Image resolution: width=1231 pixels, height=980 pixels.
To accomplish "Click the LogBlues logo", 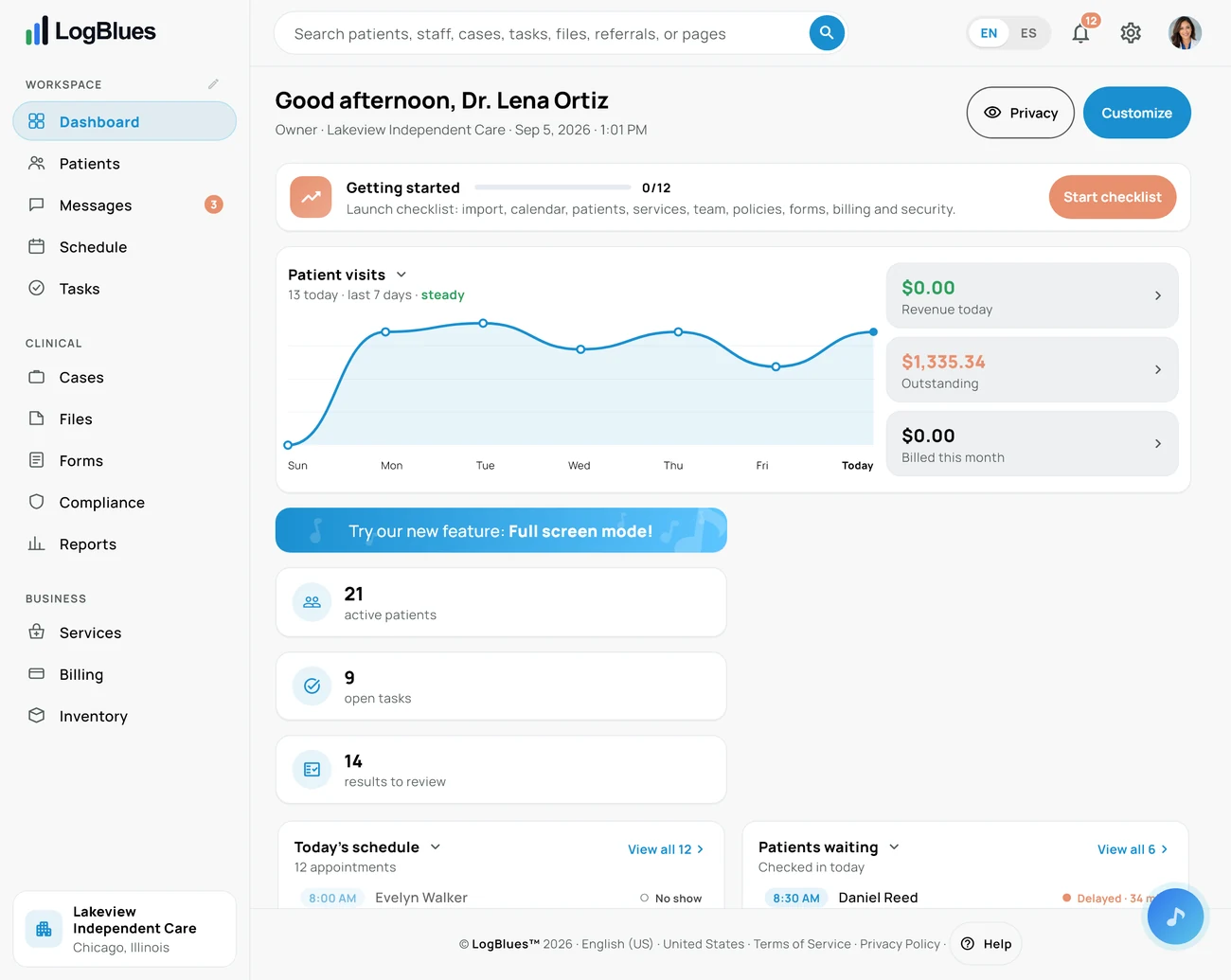I will click(91, 31).
